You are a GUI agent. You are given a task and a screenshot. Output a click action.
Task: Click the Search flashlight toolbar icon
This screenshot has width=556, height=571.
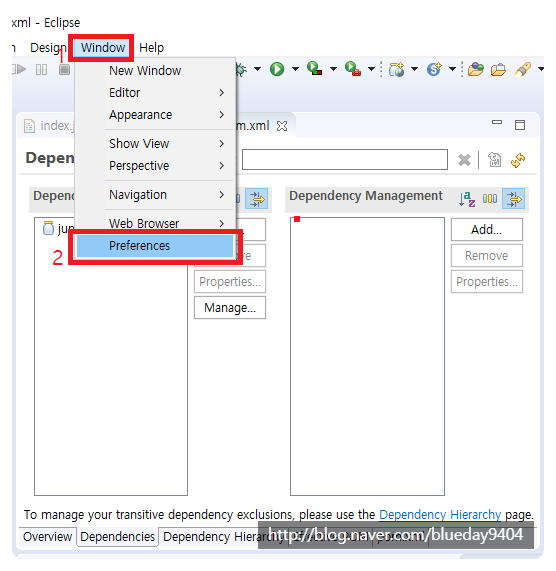[x=523, y=69]
